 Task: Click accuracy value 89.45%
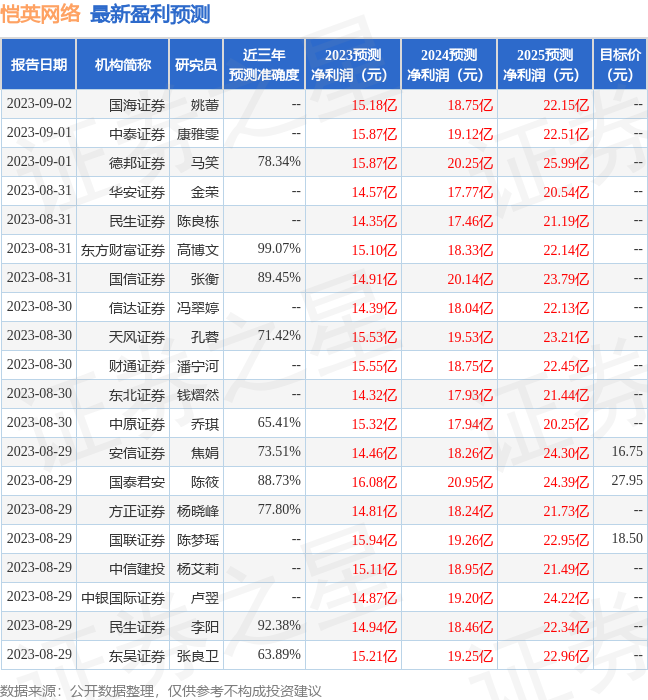click(x=279, y=278)
